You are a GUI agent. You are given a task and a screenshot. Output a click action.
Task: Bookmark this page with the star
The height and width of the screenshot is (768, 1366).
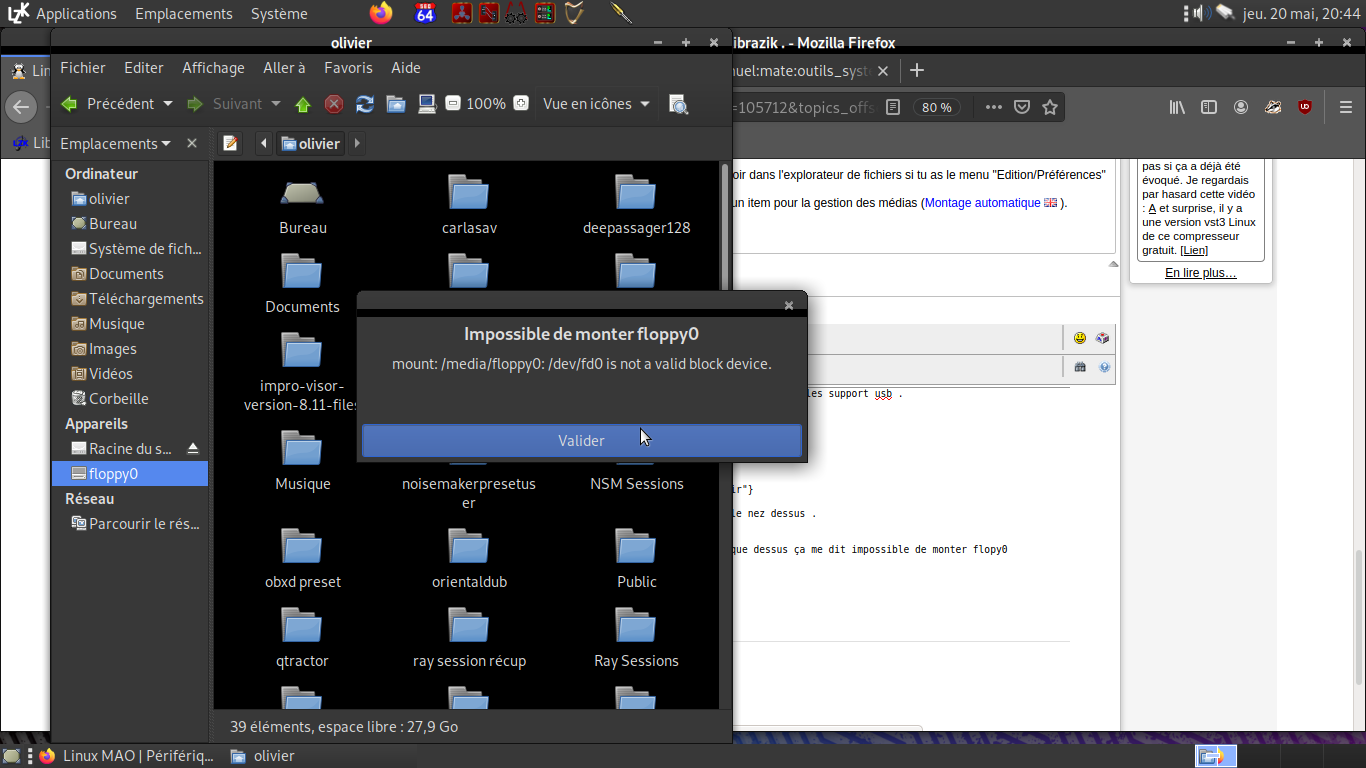point(1050,107)
